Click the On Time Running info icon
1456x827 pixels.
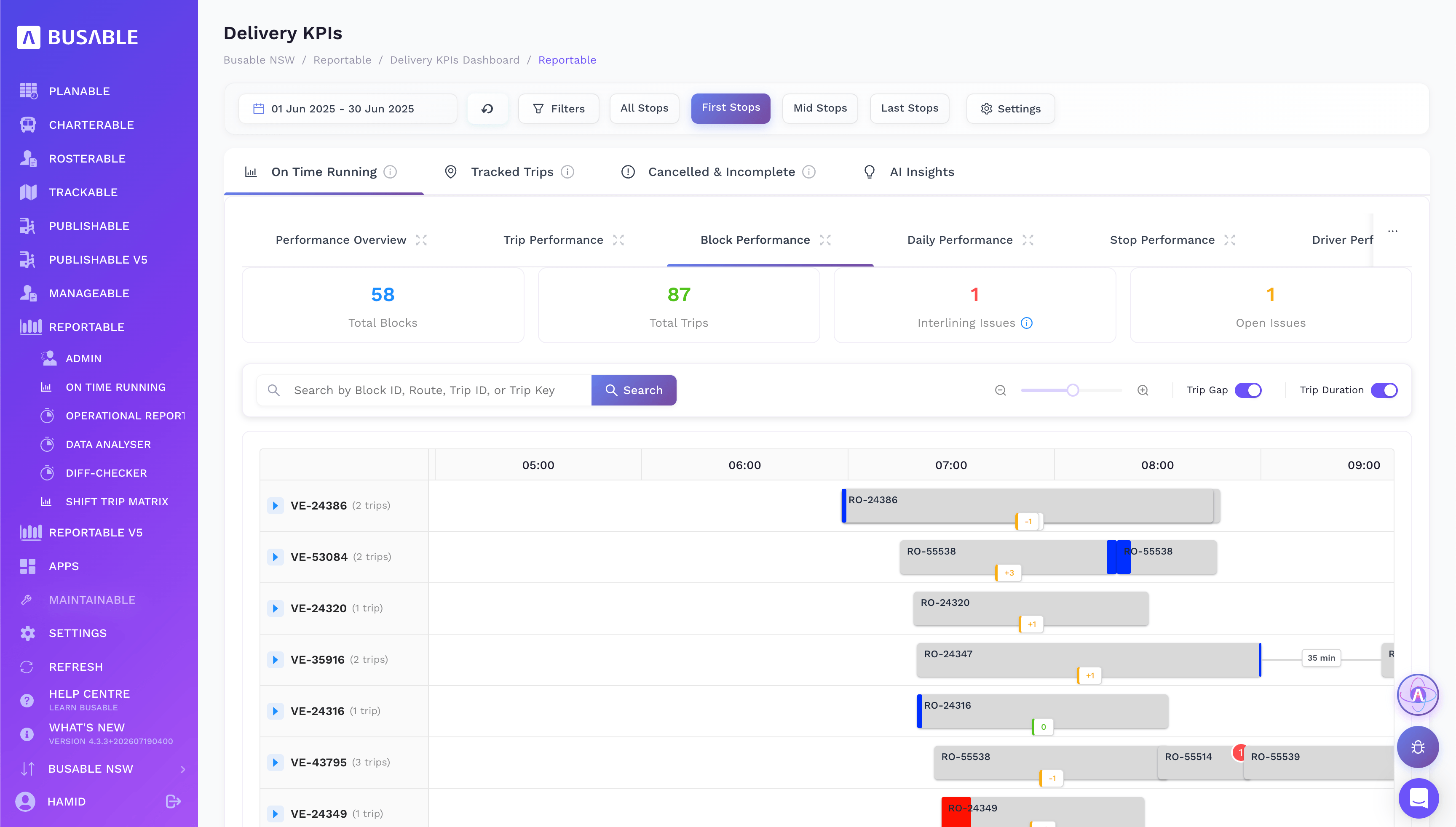point(390,171)
